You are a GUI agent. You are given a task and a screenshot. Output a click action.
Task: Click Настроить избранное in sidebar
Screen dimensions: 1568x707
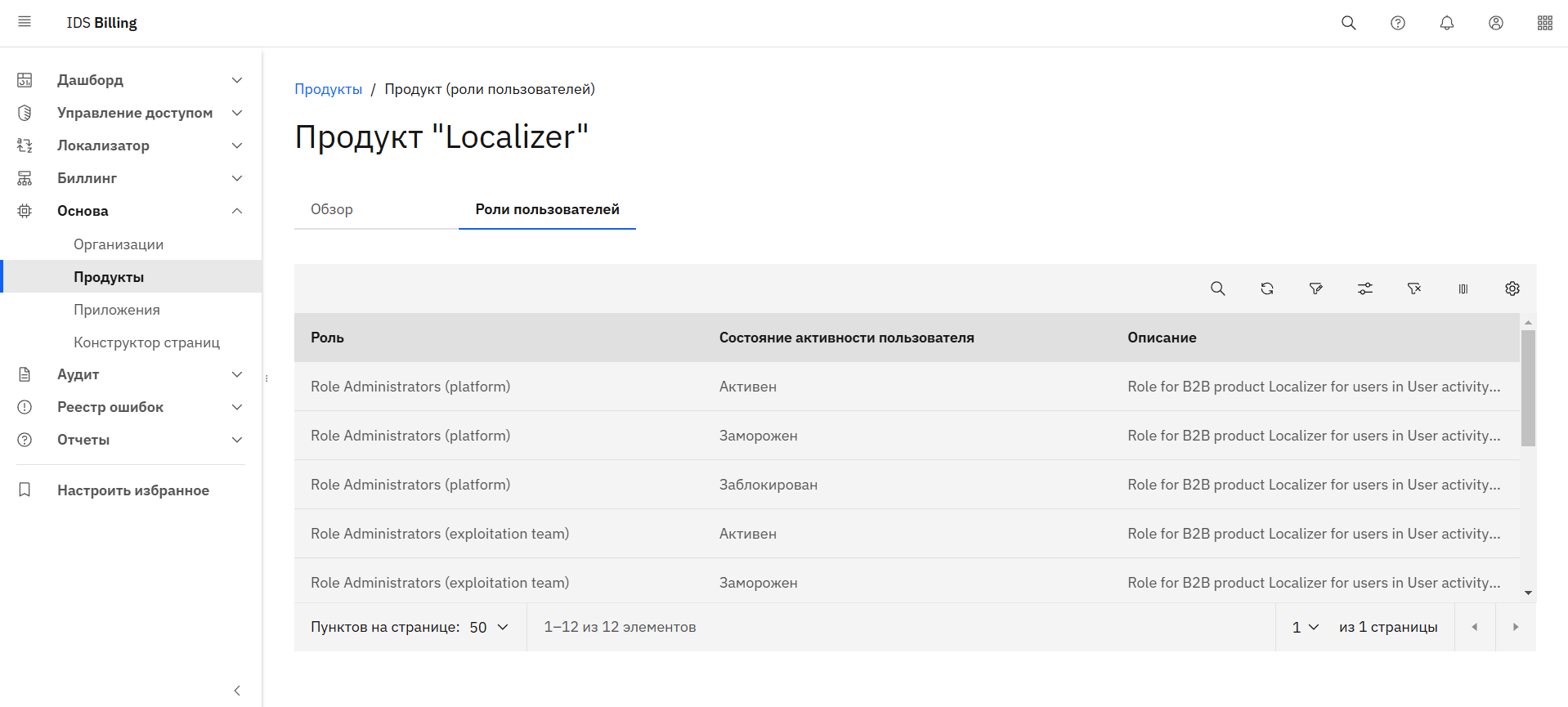coord(132,490)
